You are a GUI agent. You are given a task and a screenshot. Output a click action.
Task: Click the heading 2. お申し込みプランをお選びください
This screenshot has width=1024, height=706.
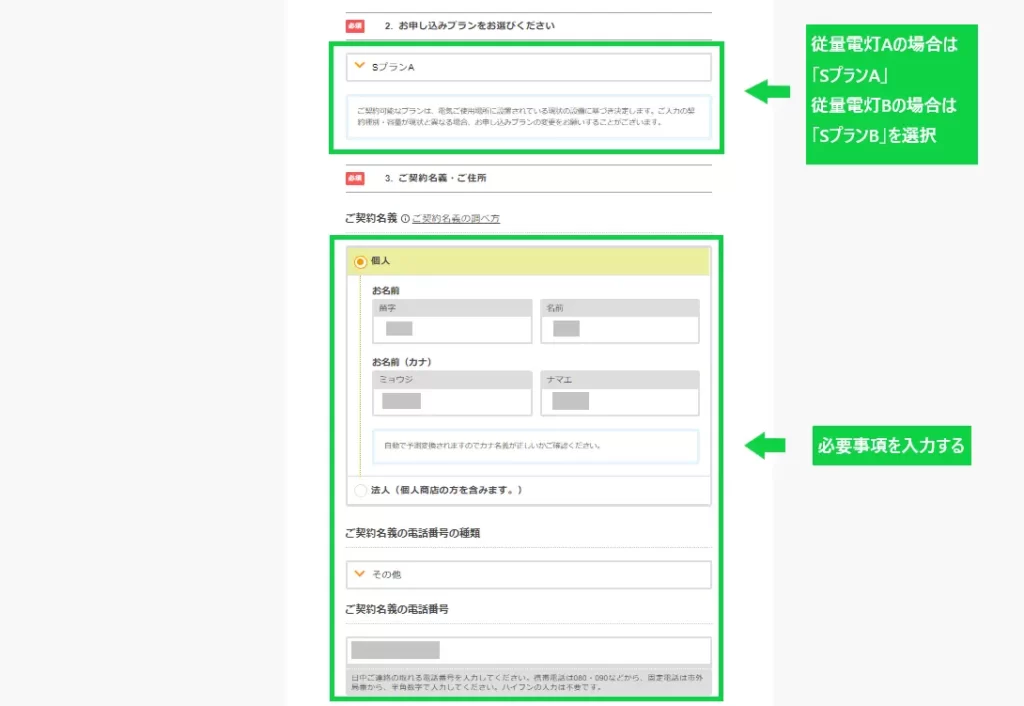(470, 26)
